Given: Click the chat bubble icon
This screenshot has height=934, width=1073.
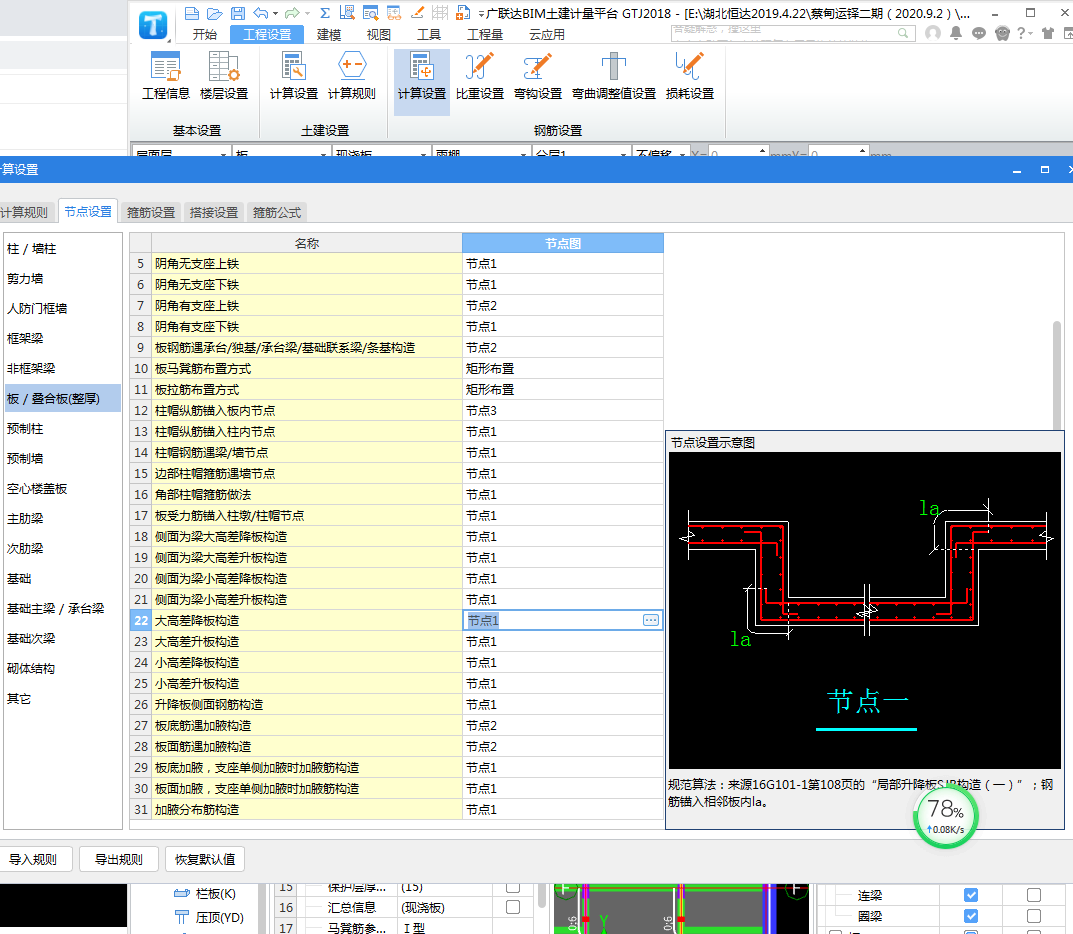Looking at the screenshot, I should point(979,33).
